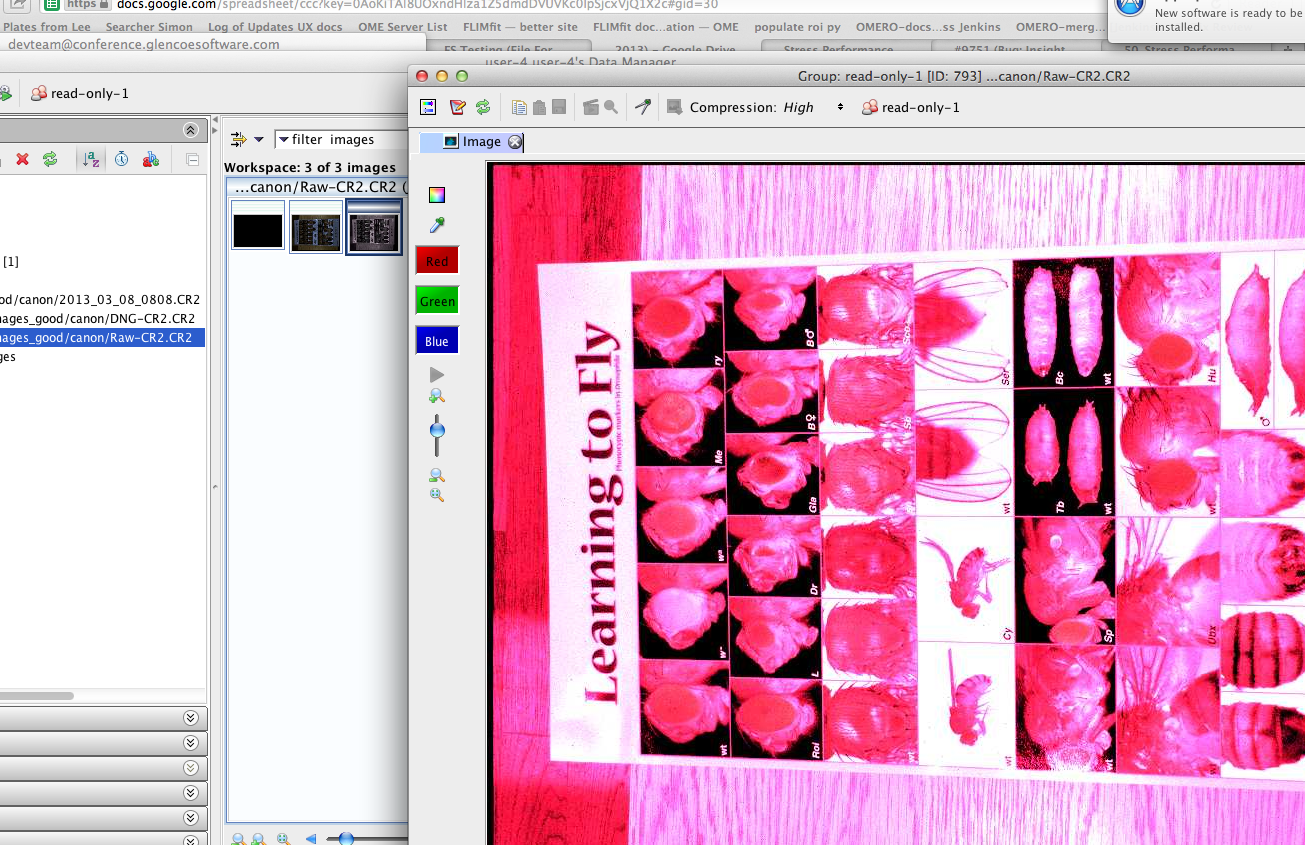Screen dimensions: 1305x845
Task: Open 'populate roi py' bookmark
Action: pos(797,27)
